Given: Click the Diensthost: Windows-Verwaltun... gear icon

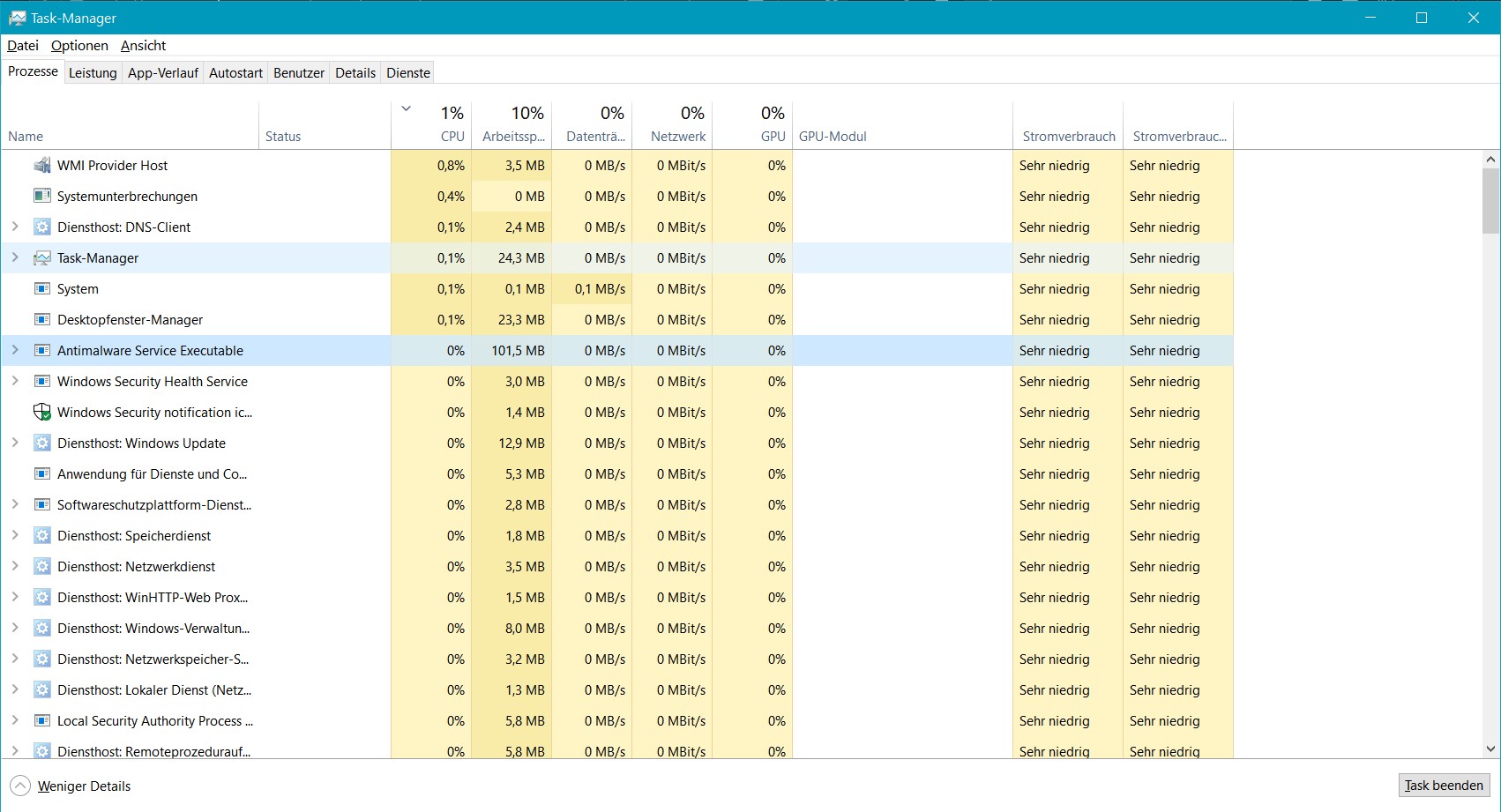Looking at the screenshot, I should (41, 628).
